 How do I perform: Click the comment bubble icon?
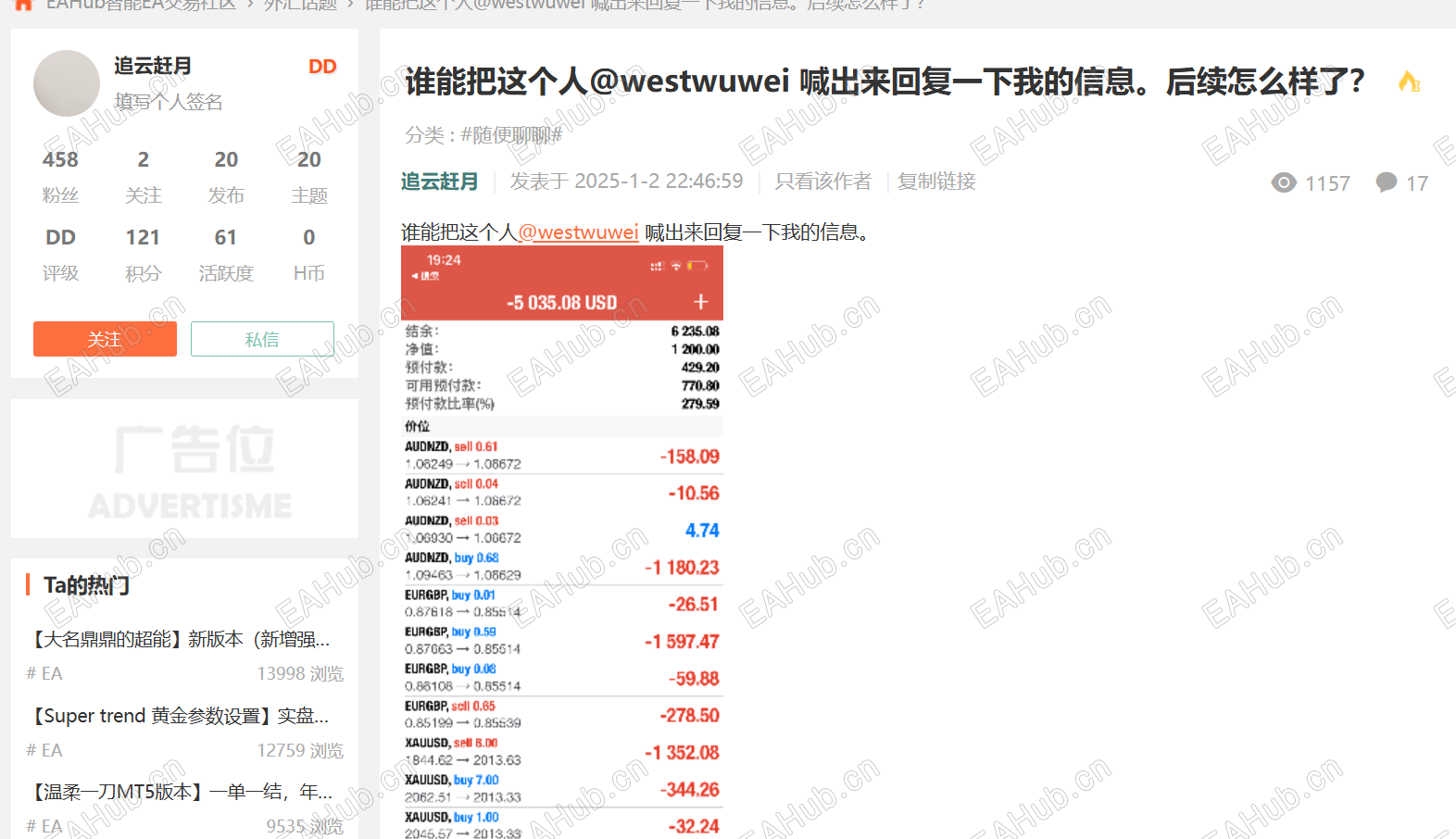click(x=1387, y=182)
